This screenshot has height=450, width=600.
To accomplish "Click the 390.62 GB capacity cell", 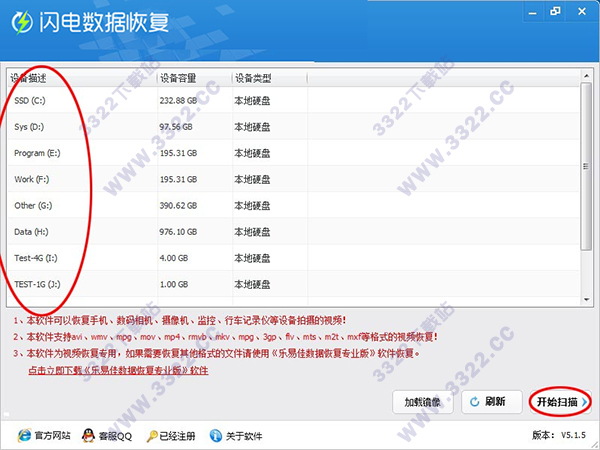I will pos(178,205).
